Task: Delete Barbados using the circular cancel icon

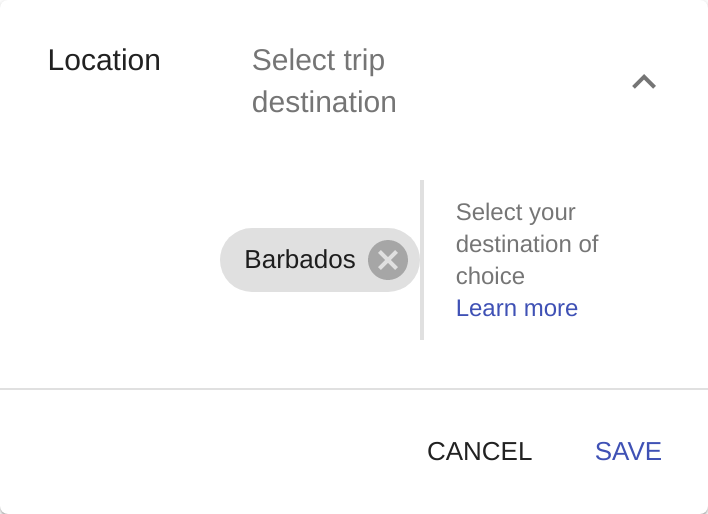Action: [x=387, y=260]
